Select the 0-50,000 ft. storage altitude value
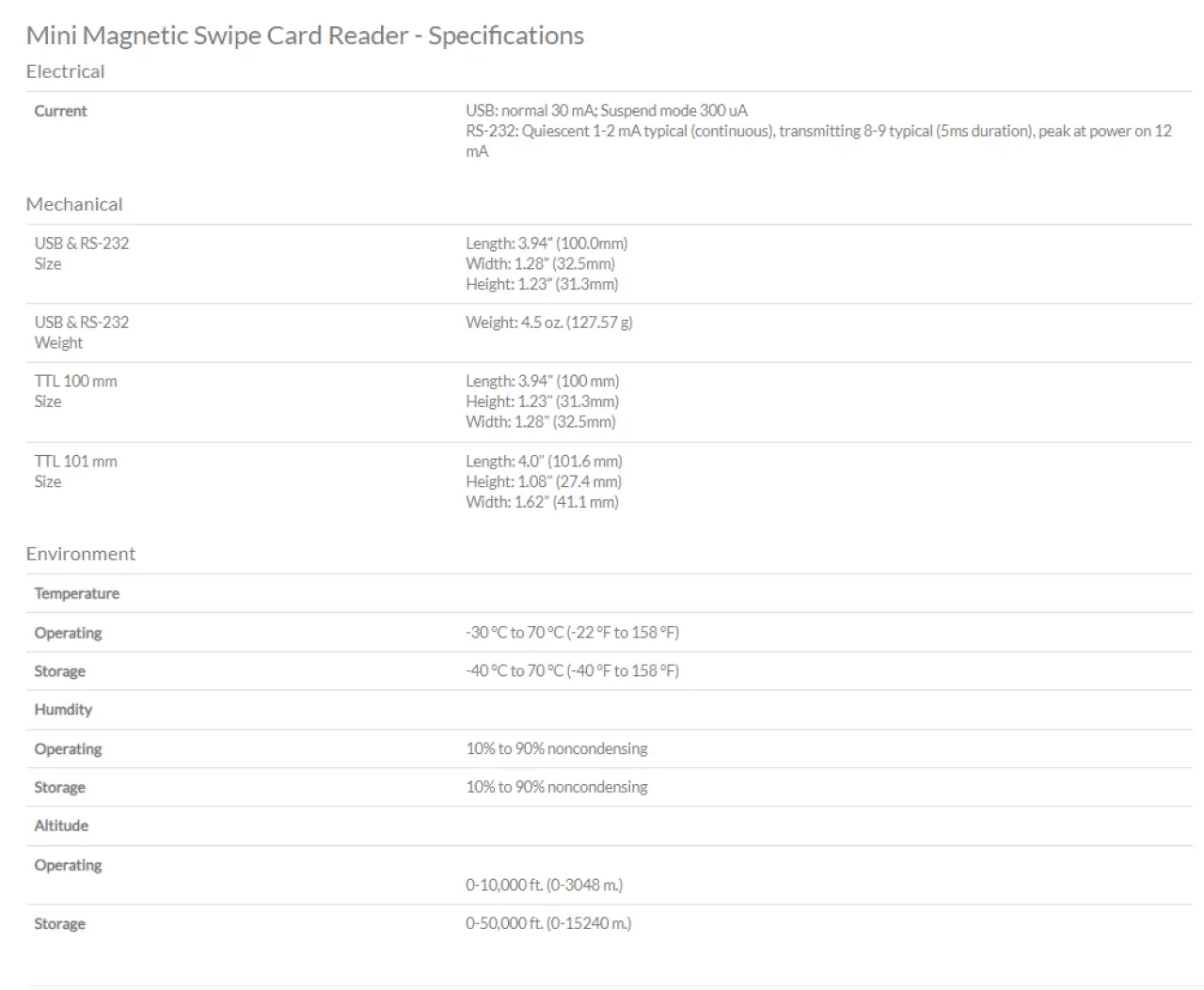 click(548, 923)
